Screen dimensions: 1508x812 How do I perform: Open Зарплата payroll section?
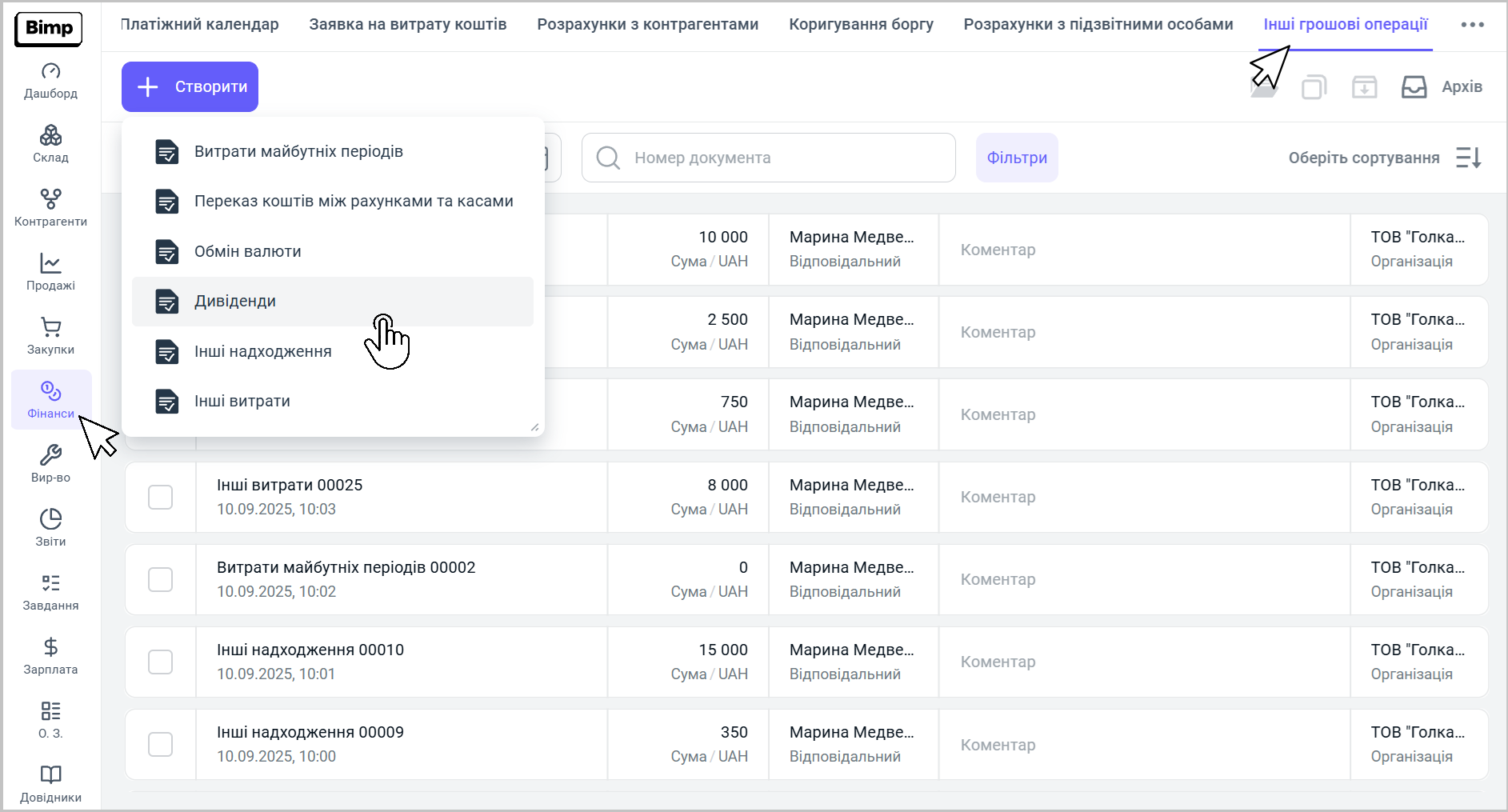pyautogui.click(x=50, y=656)
